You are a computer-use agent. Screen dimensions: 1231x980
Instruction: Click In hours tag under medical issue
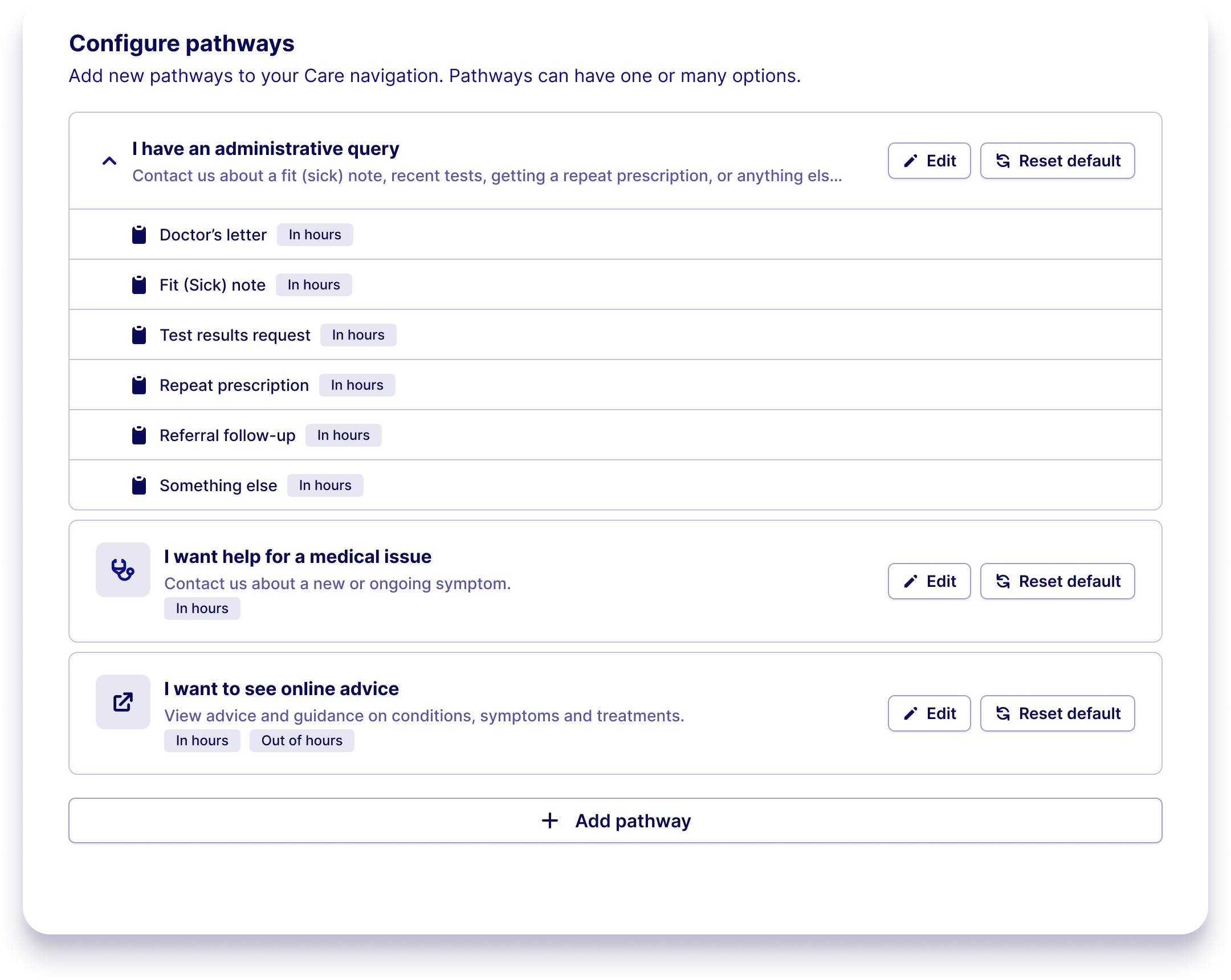pos(202,609)
